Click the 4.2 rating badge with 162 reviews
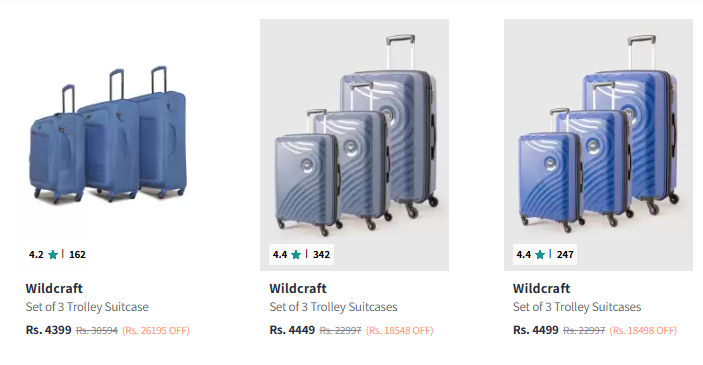 (57, 255)
